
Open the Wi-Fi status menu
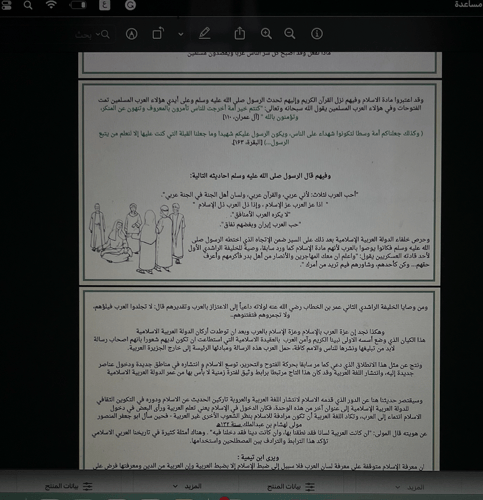(51, 5)
